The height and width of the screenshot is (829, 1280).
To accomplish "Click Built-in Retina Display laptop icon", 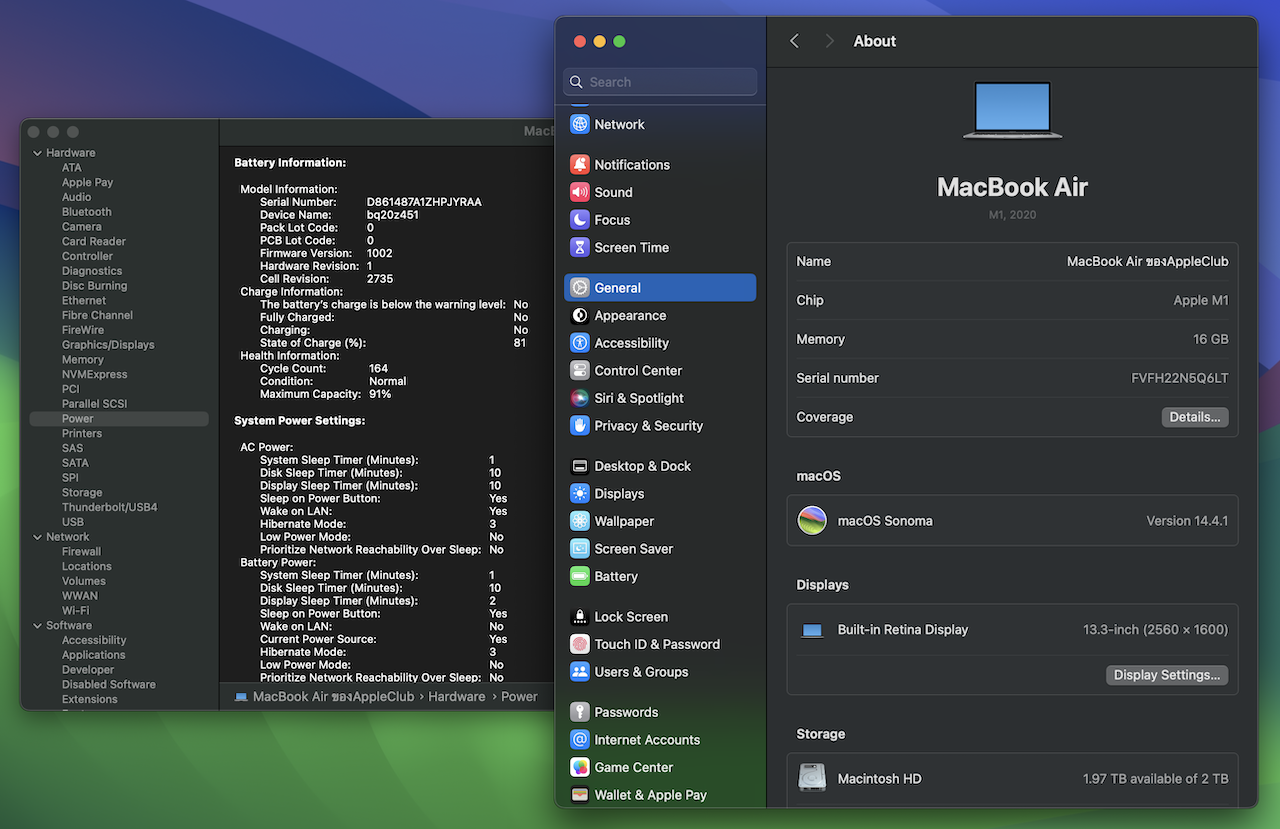I will [x=812, y=631].
